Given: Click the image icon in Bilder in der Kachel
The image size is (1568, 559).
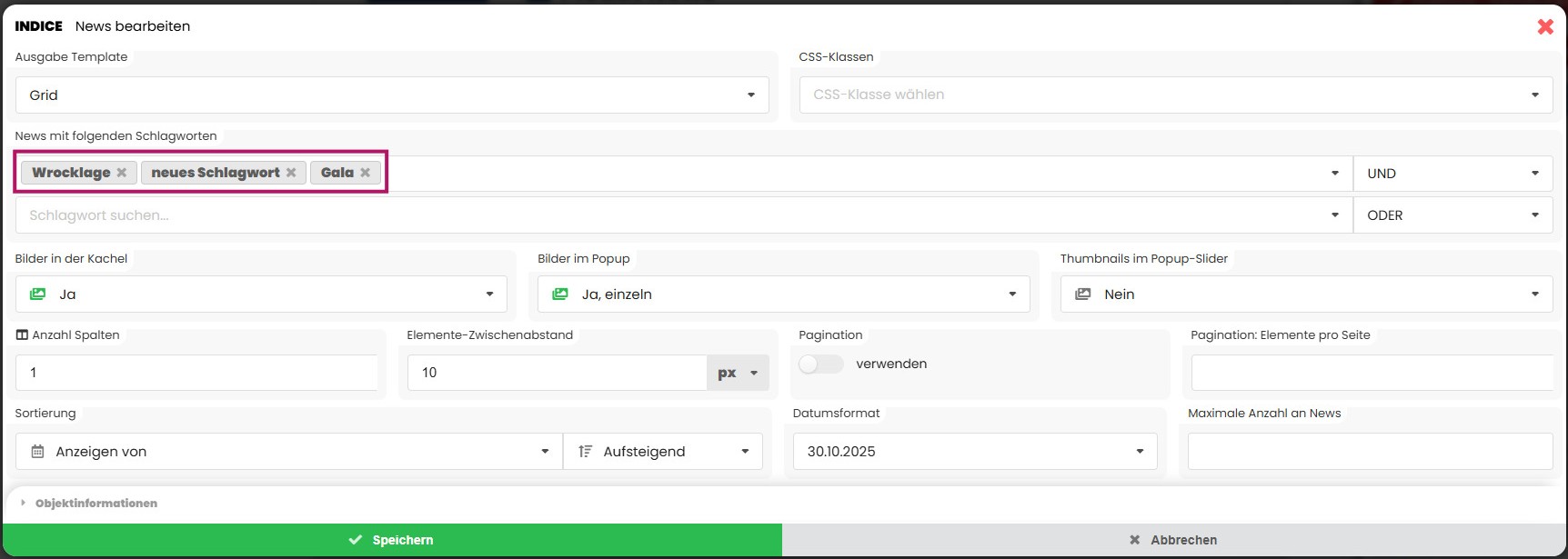Looking at the screenshot, I should click(x=37, y=294).
